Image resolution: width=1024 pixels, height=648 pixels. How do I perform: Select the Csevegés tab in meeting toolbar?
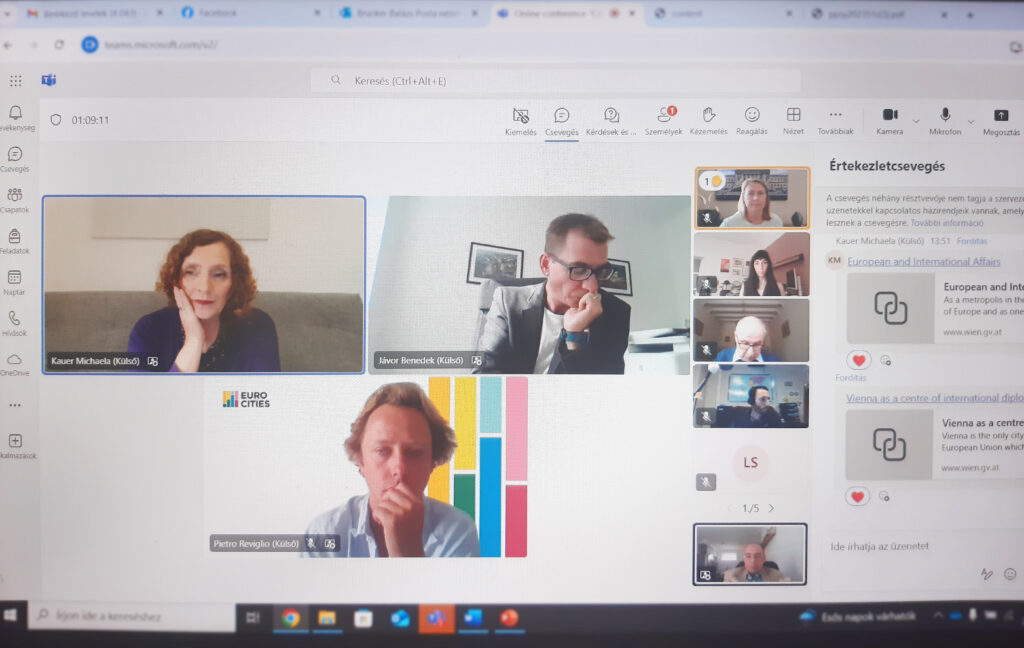click(562, 116)
